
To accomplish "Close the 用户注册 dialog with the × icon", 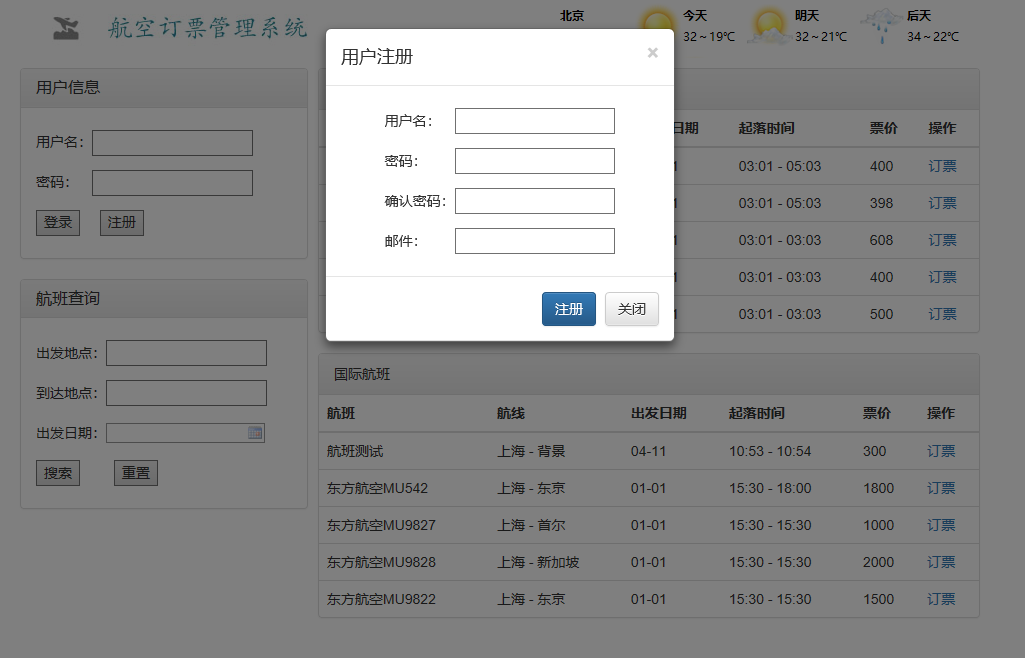I will point(652,53).
